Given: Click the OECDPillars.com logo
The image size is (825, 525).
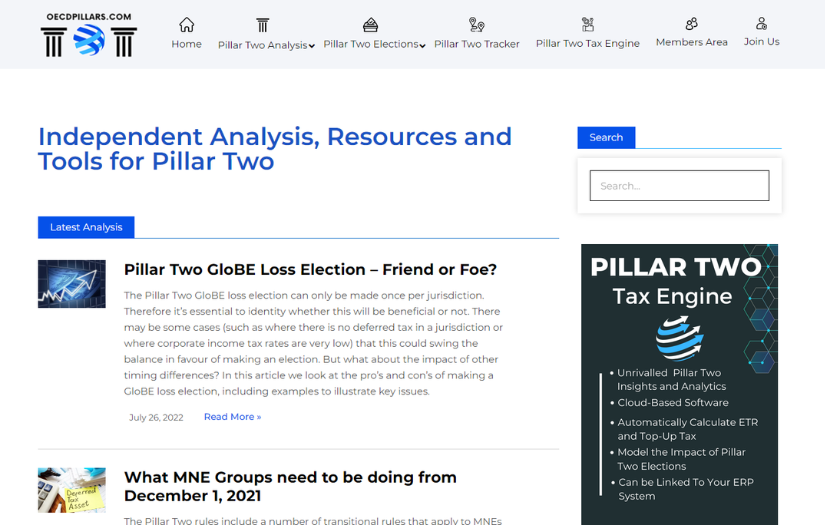Looking at the screenshot, I should (x=89, y=34).
